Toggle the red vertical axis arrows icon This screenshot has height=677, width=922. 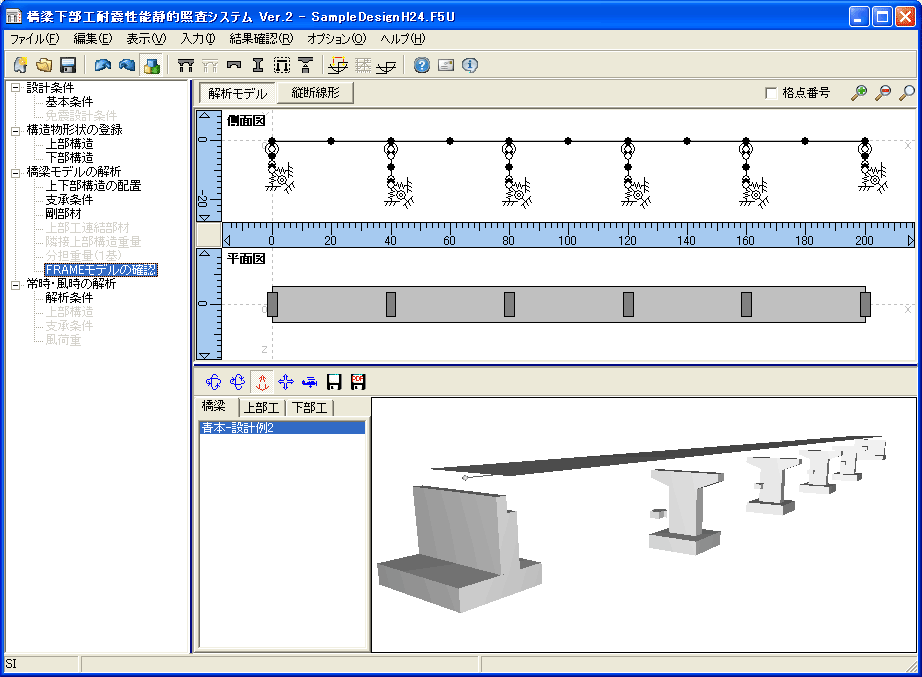[262, 382]
